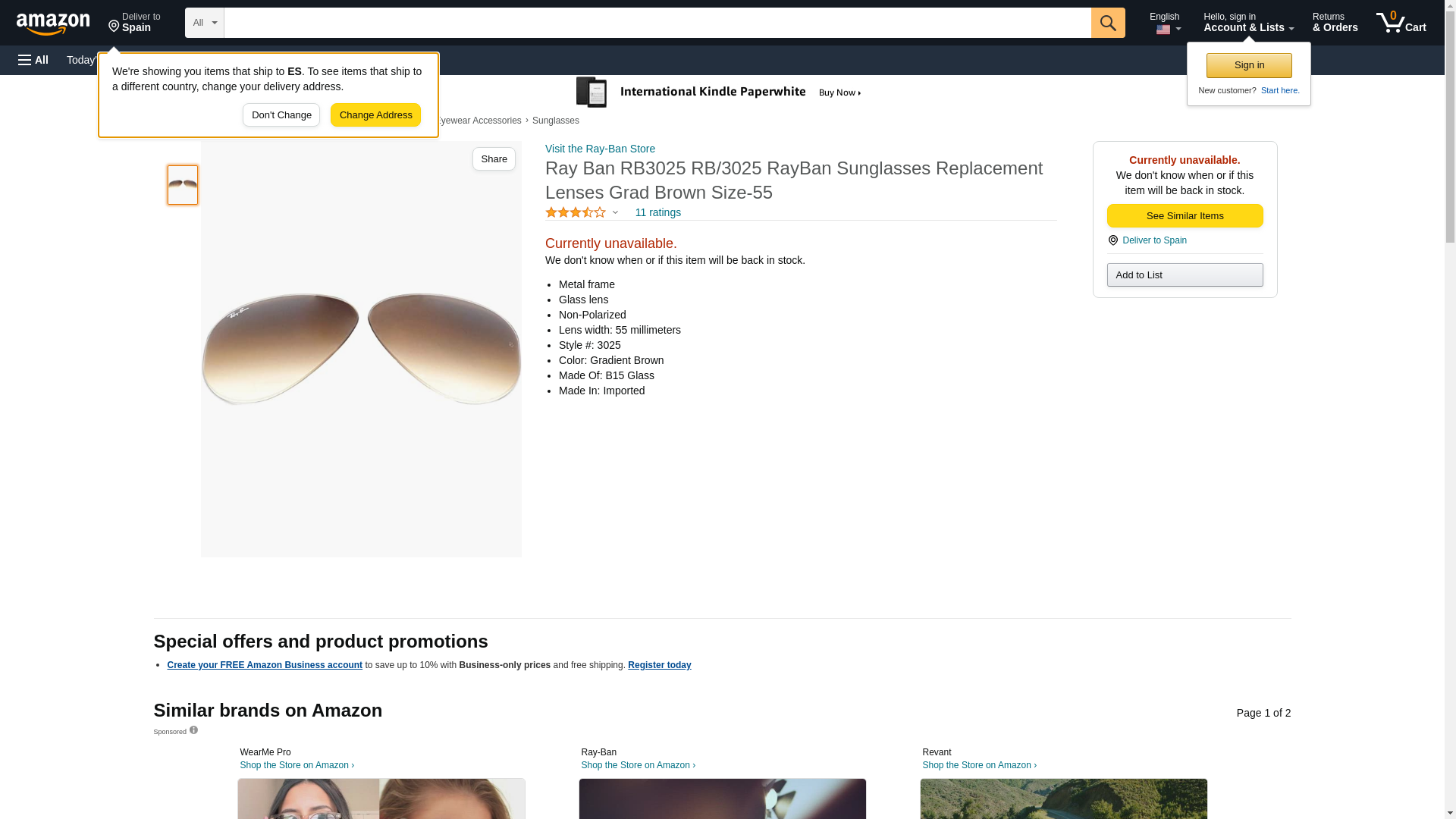The height and width of the screenshot is (819, 1456).
Task: Select the US flag language icon
Action: [x=1163, y=30]
